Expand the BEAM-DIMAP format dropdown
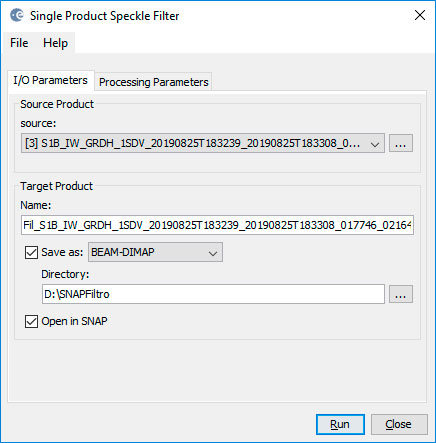This screenshot has height=443, width=436. 155,252
